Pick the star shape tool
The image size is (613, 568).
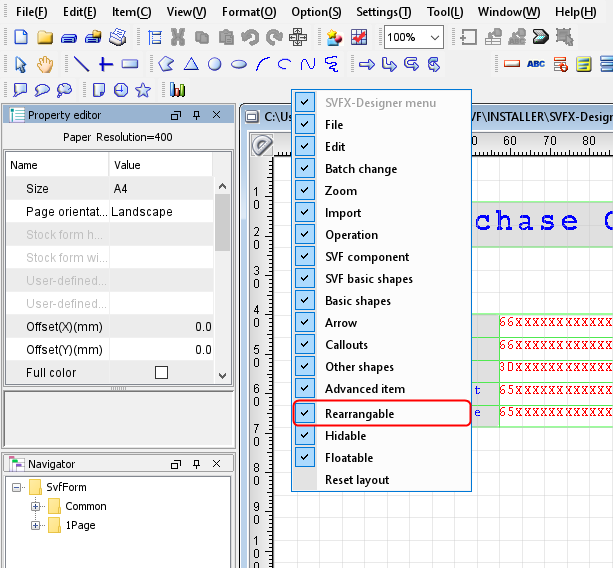click(x=143, y=90)
